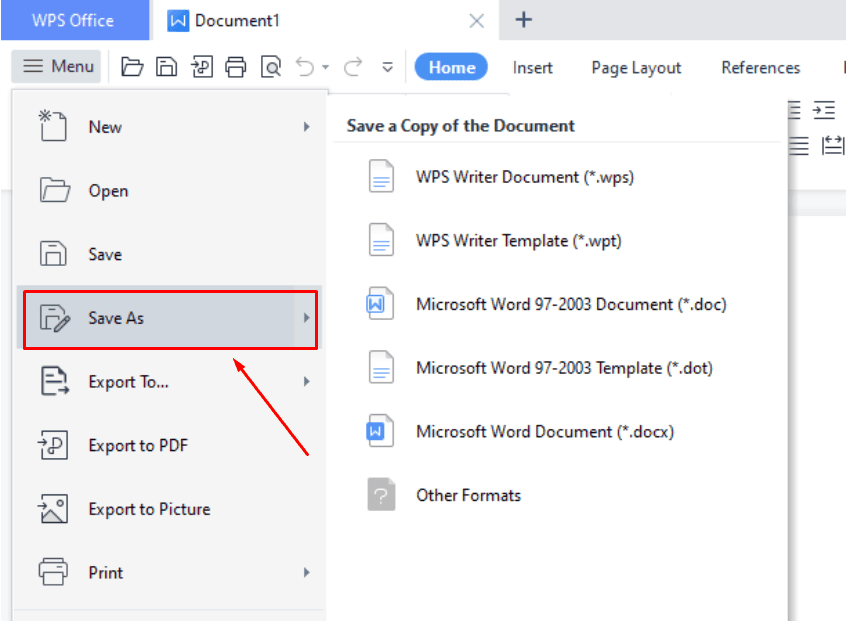The height and width of the screenshot is (621, 848).
Task: Choose Export To... from the menu
Action: point(169,381)
